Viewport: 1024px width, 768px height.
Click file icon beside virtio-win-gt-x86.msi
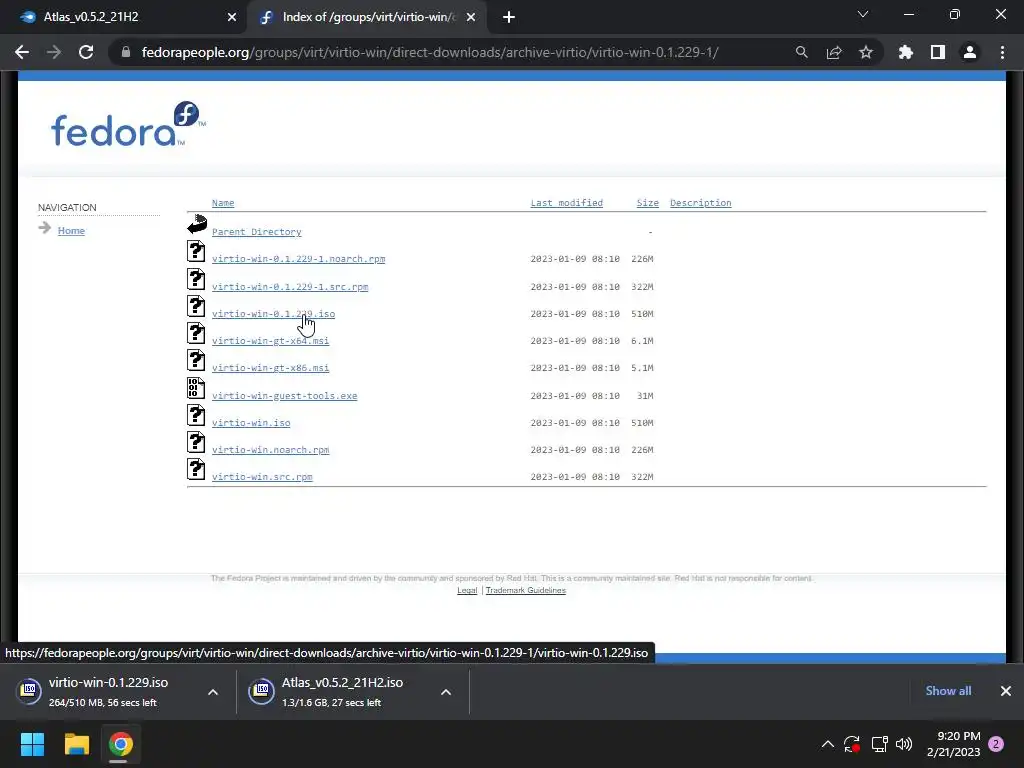[x=196, y=360]
